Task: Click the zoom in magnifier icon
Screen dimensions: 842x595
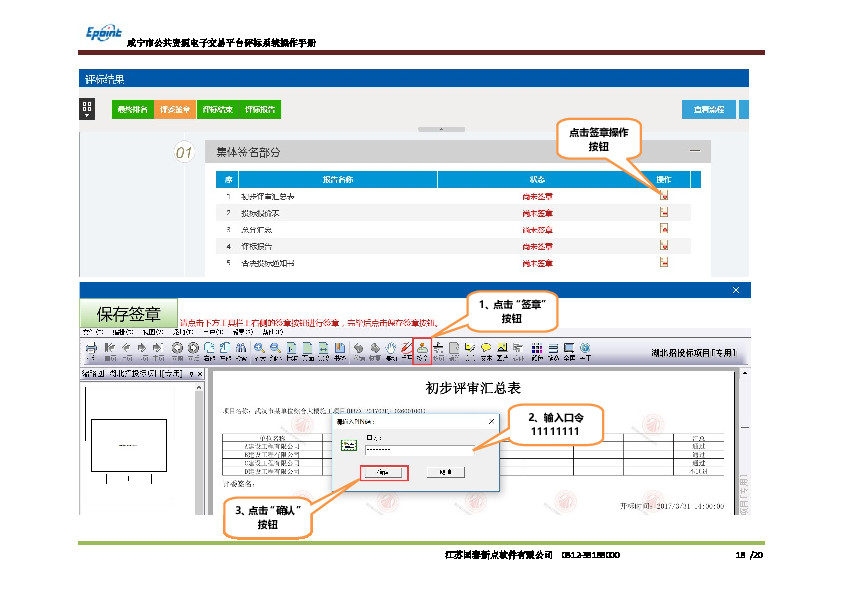Action: pyautogui.click(x=258, y=349)
